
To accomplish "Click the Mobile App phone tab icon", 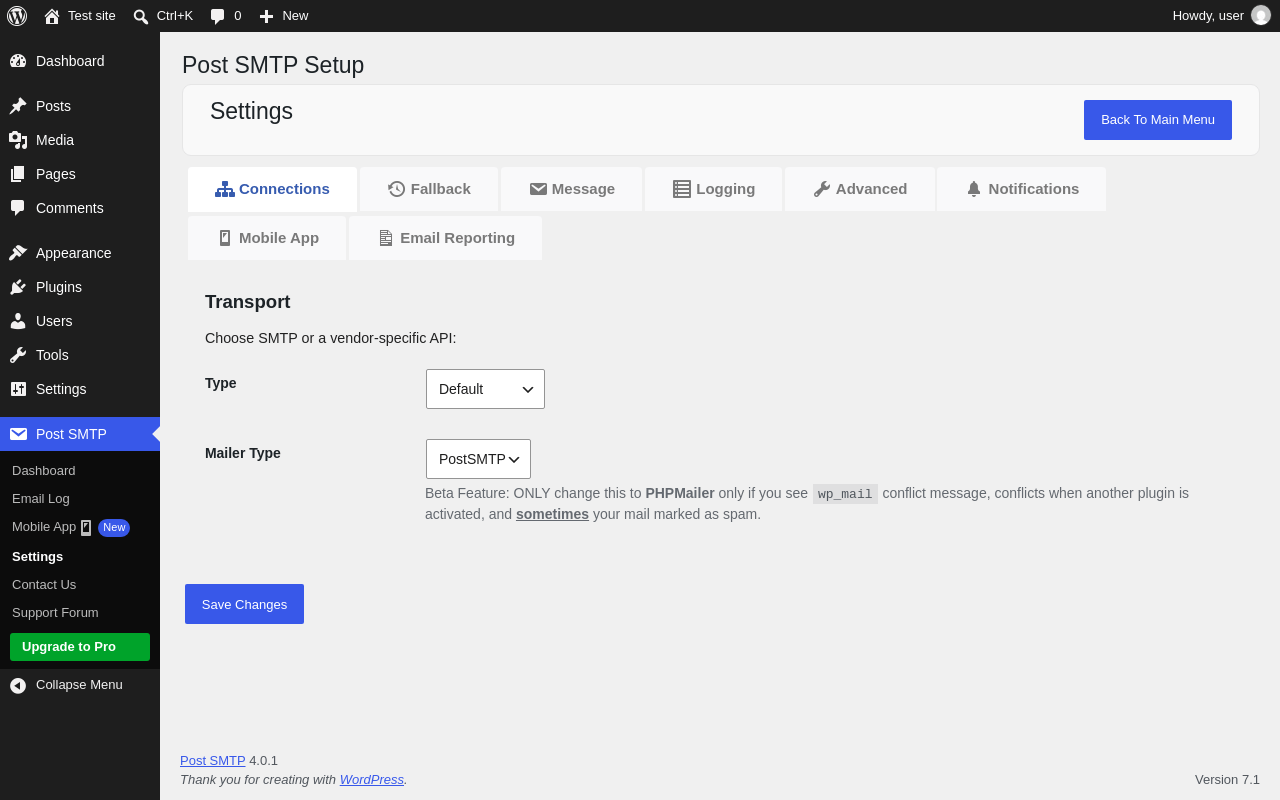I will click(225, 238).
